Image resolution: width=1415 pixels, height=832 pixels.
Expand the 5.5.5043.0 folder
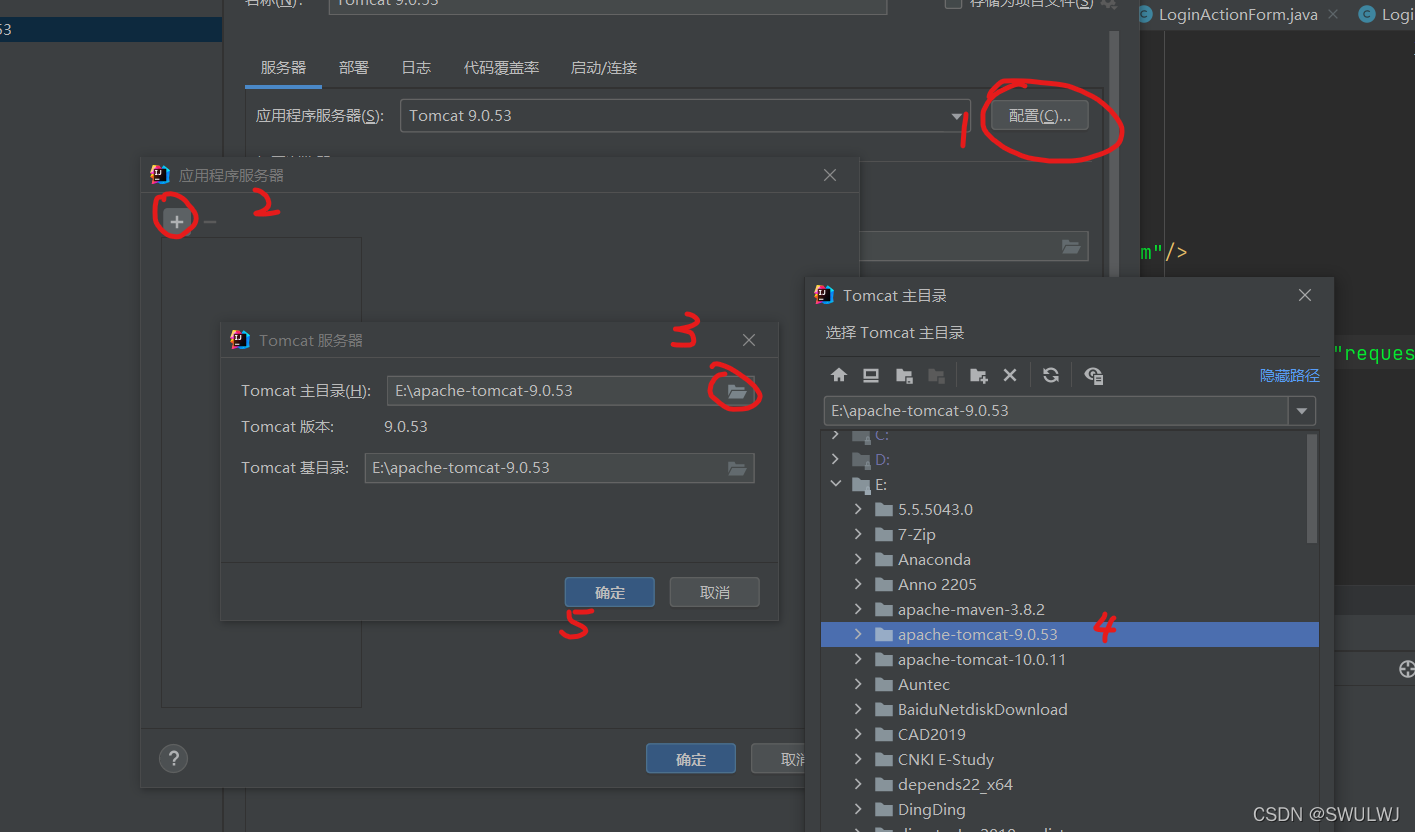coord(858,510)
